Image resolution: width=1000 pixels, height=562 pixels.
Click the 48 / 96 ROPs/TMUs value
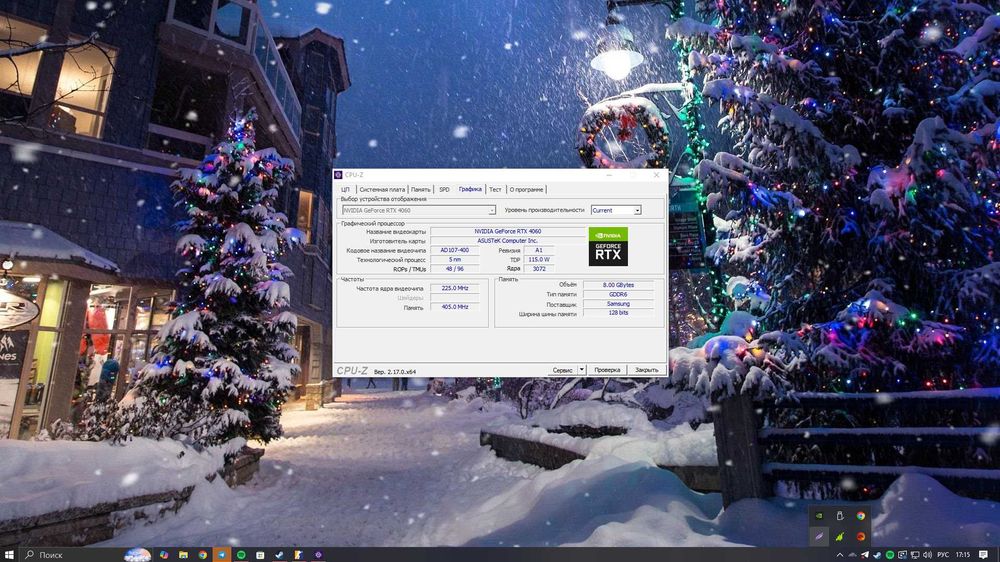455,269
